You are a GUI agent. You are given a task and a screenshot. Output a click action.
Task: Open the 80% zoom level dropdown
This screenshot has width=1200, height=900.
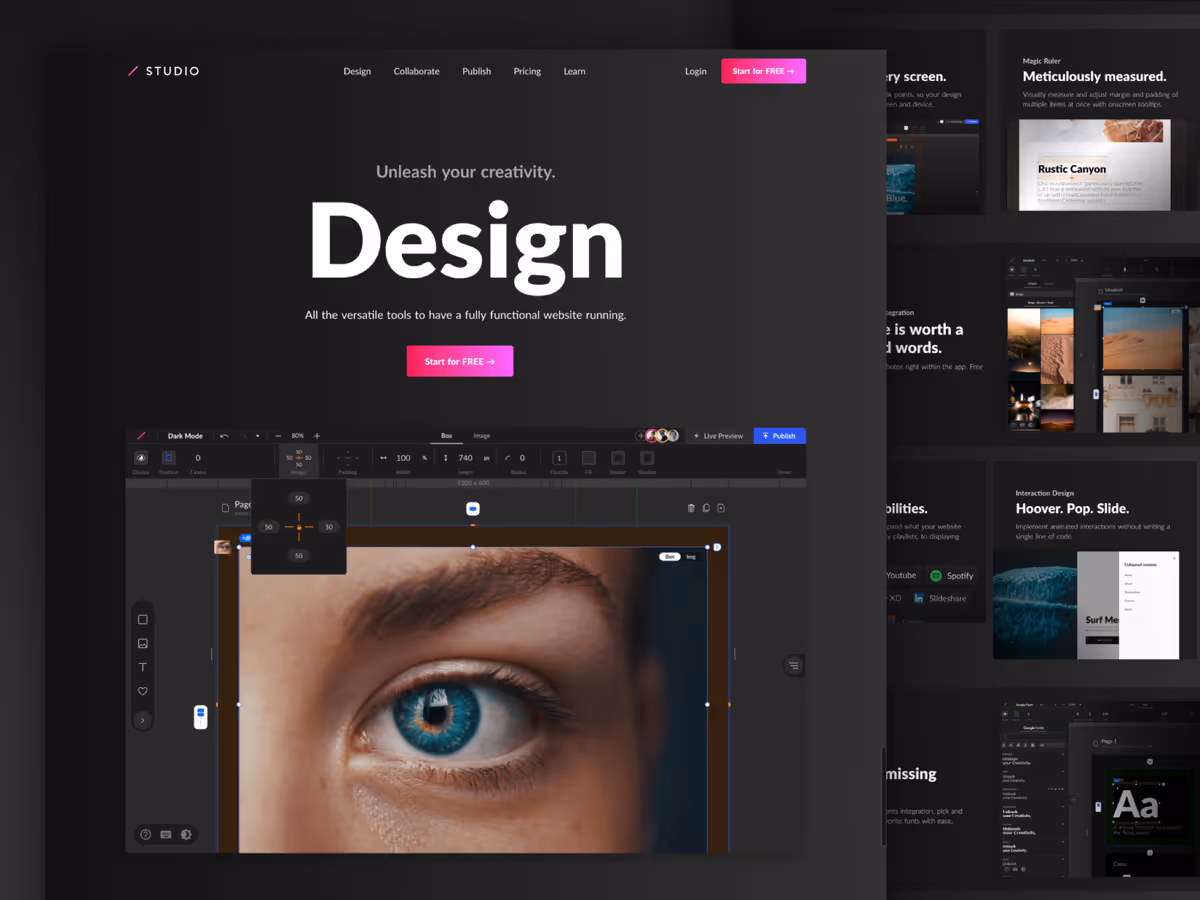pyautogui.click(x=296, y=435)
